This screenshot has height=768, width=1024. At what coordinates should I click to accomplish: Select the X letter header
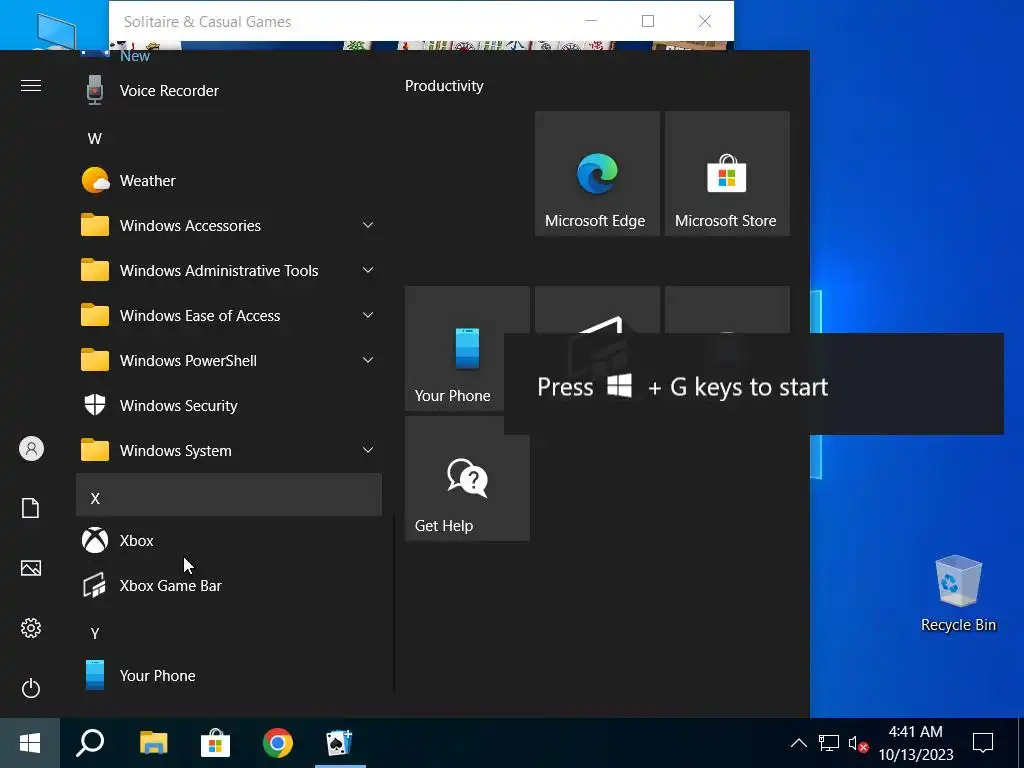[229, 495]
